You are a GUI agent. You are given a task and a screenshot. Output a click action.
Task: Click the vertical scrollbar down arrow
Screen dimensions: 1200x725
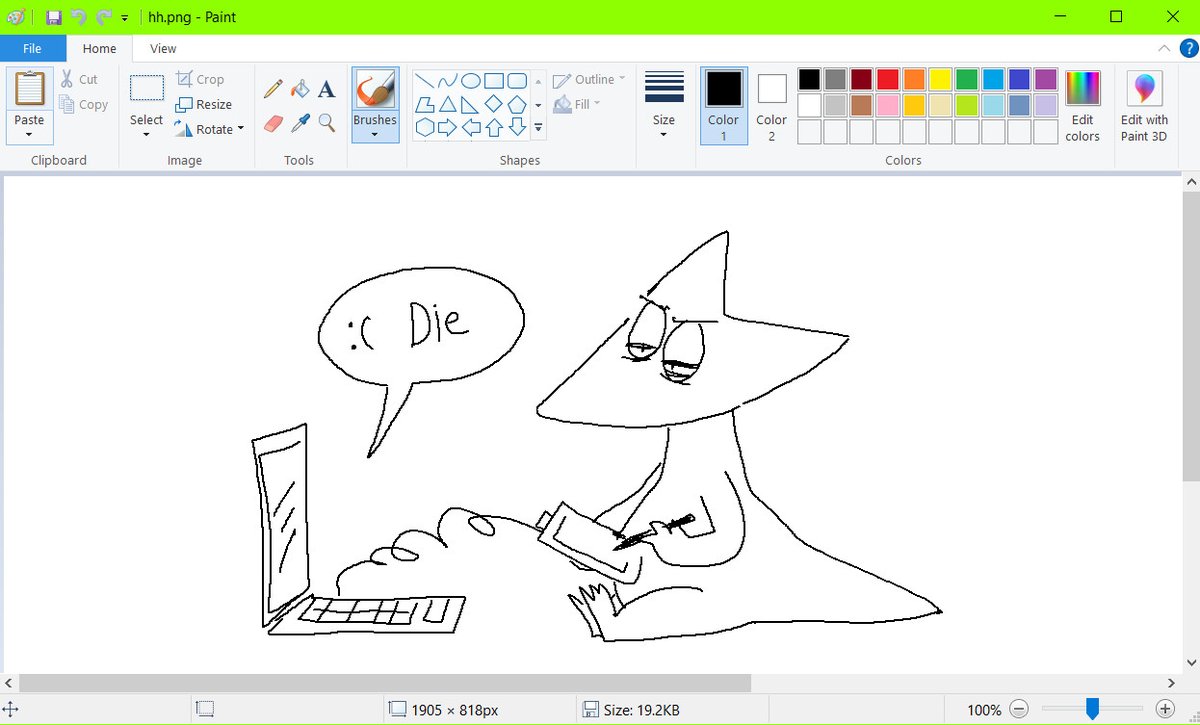[1191, 662]
